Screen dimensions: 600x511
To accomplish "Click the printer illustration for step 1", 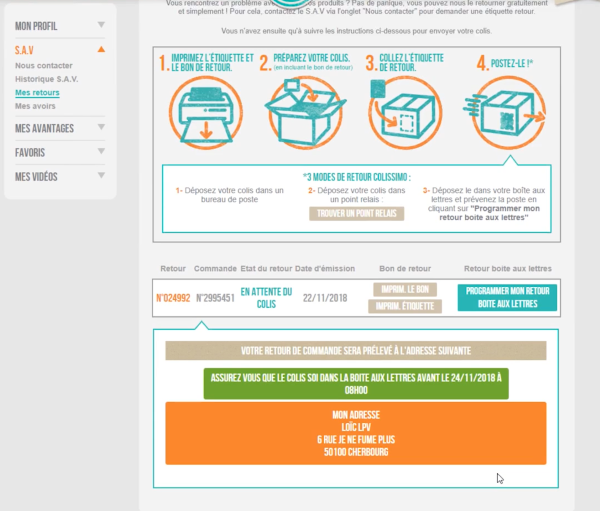I will pyautogui.click(x=206, y=112).
